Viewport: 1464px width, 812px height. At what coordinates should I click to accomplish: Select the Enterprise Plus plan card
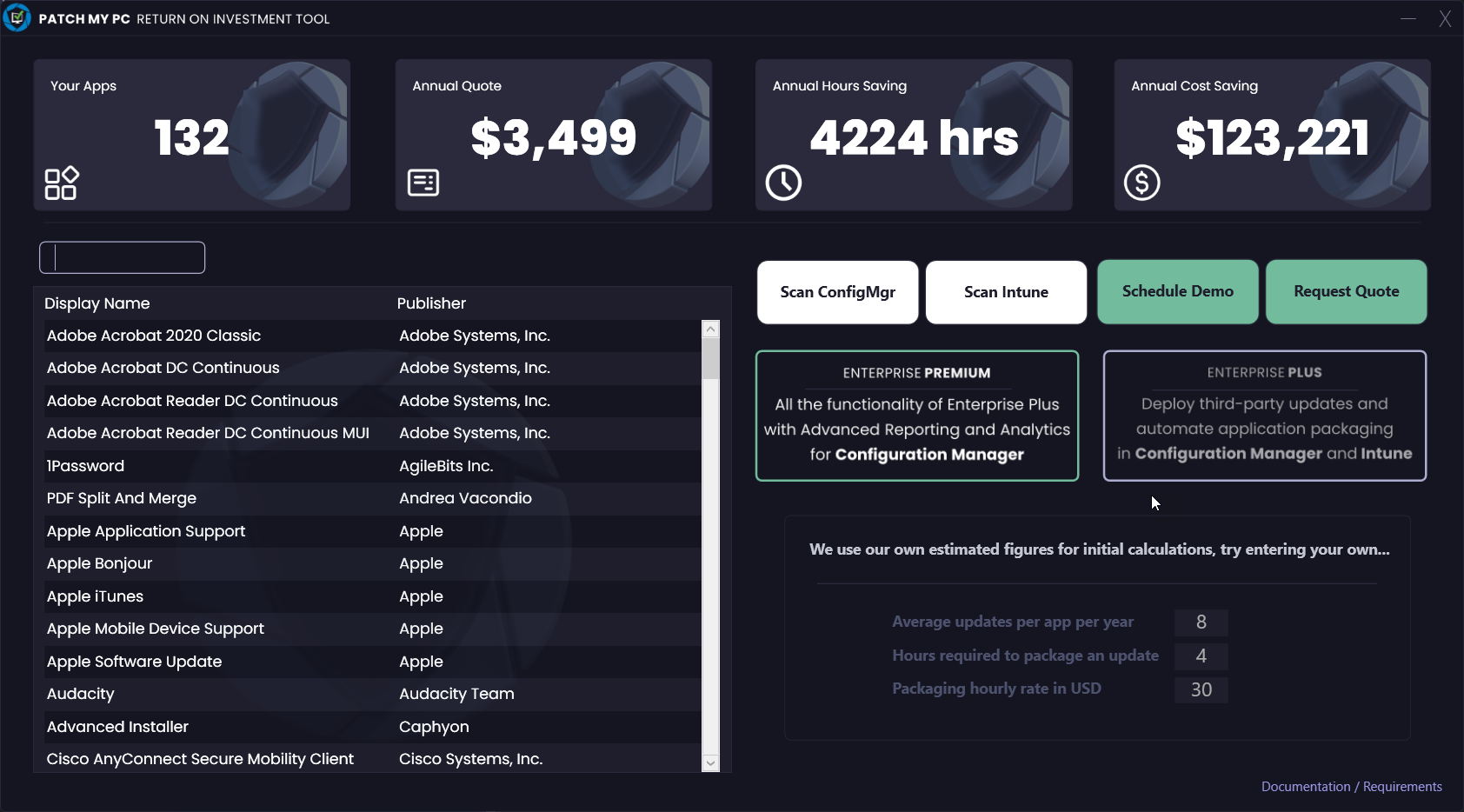[1264, 416]
